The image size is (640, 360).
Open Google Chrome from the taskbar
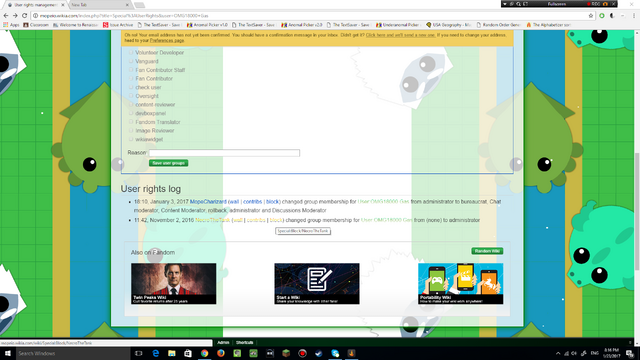pos(204,353)
